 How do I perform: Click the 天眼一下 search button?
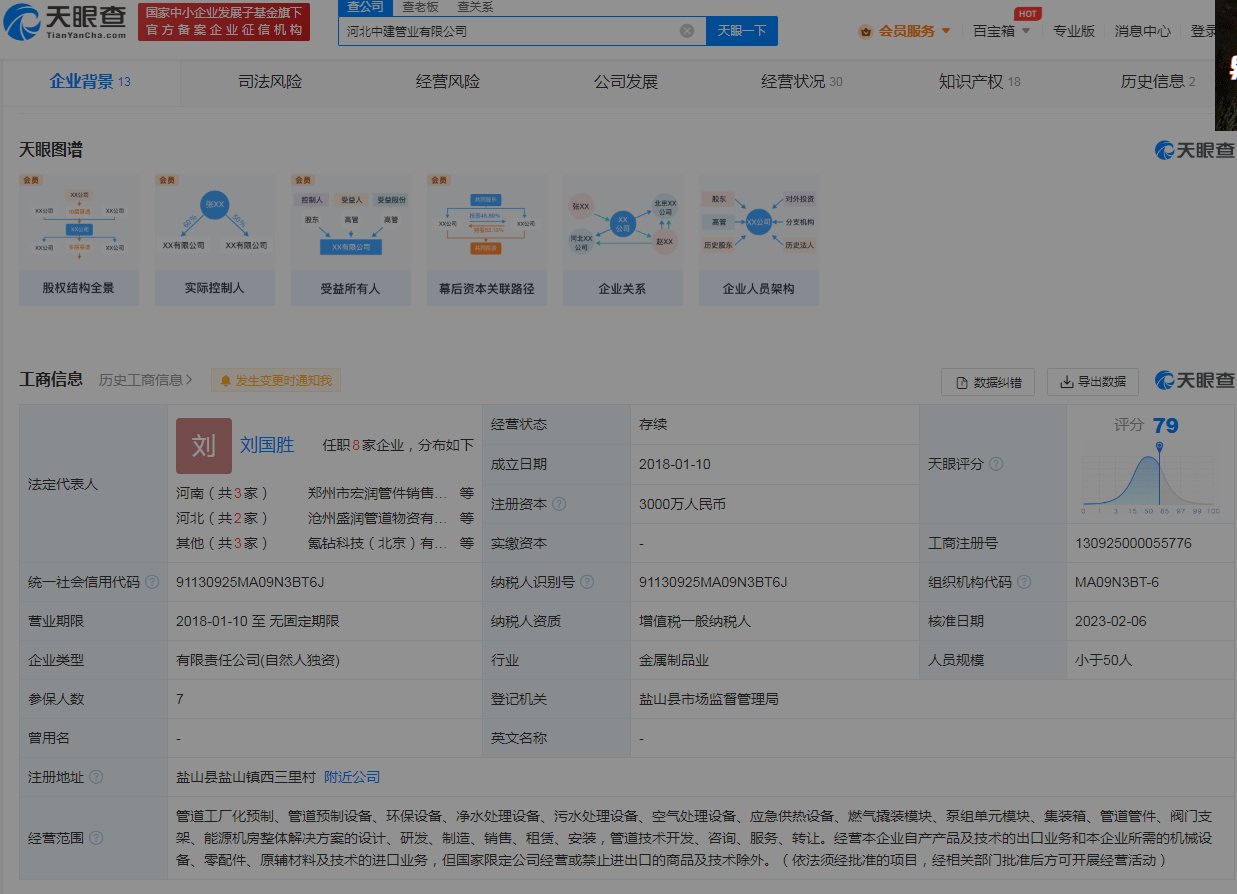tap(742, 31)
